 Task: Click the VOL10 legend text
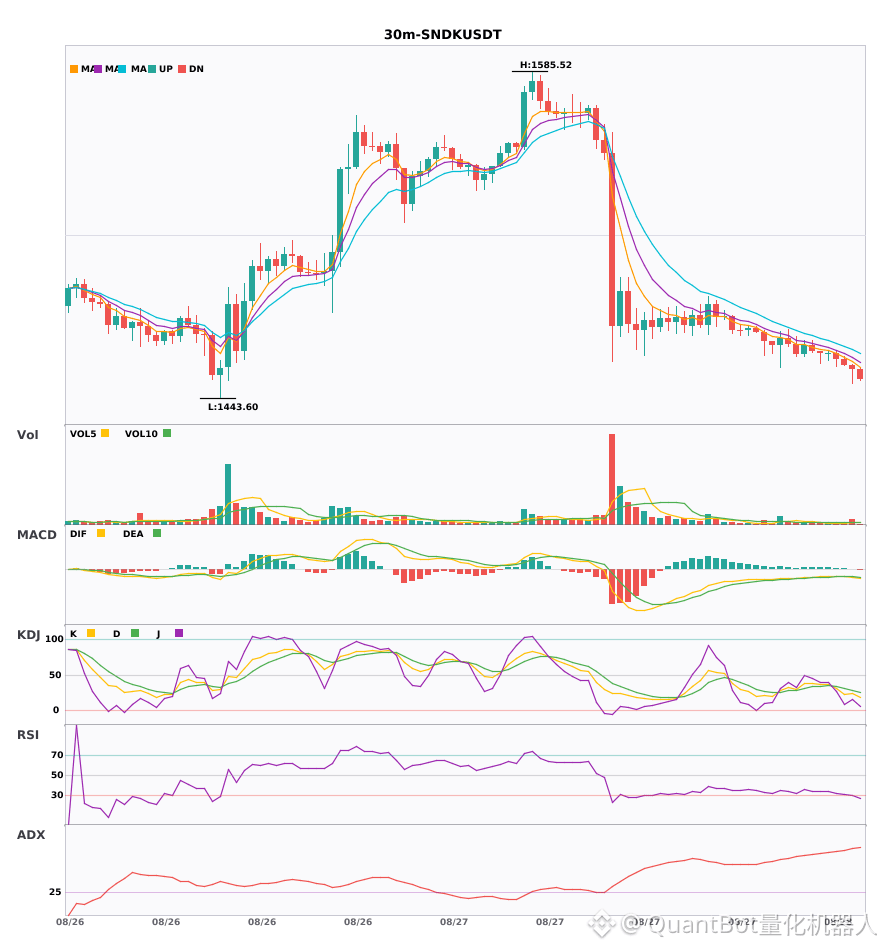click(x=141, y=434)
